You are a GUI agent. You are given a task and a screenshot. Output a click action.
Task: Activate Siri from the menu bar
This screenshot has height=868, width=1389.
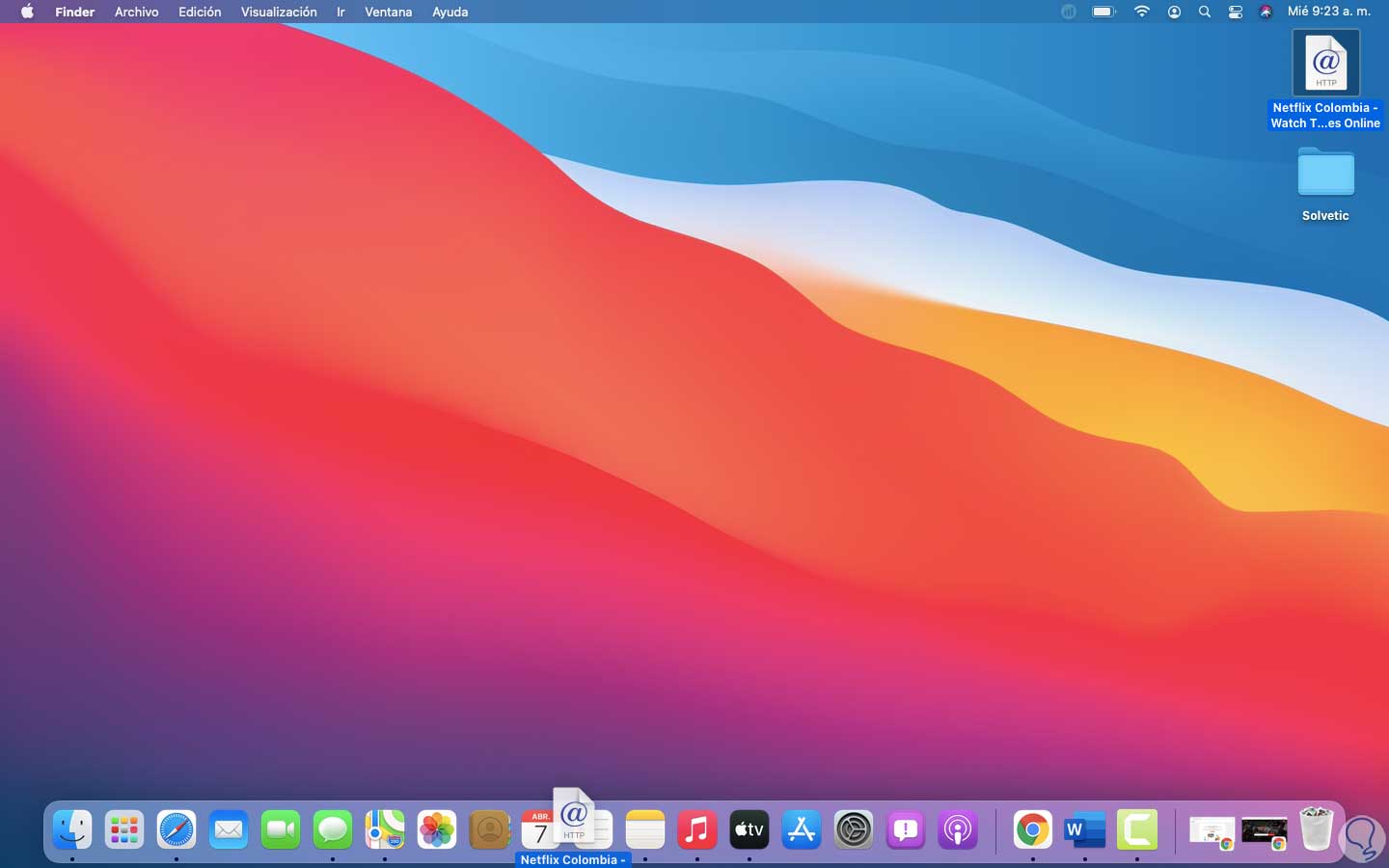[1266, 13]
